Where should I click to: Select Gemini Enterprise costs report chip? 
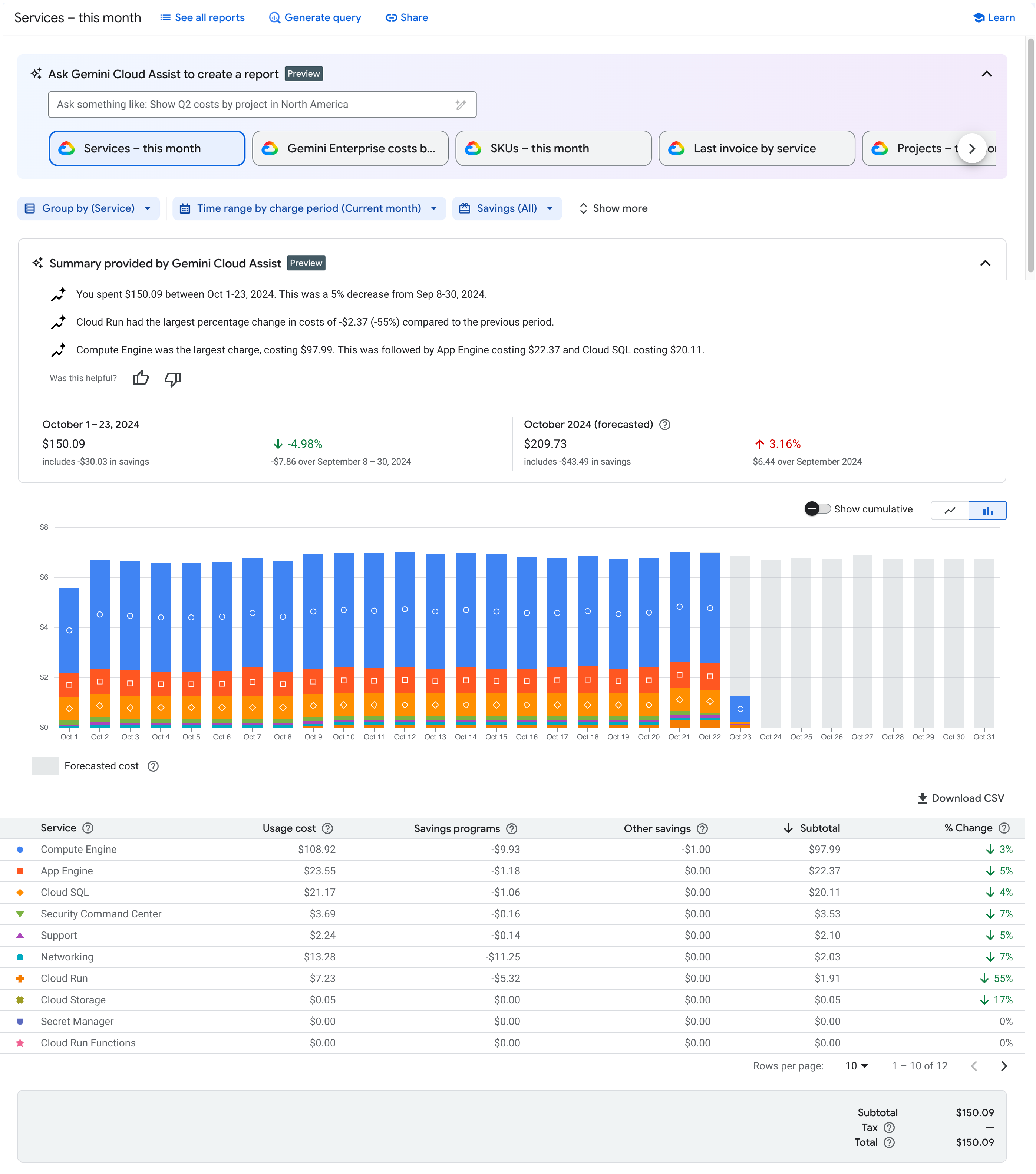(350, 149)
